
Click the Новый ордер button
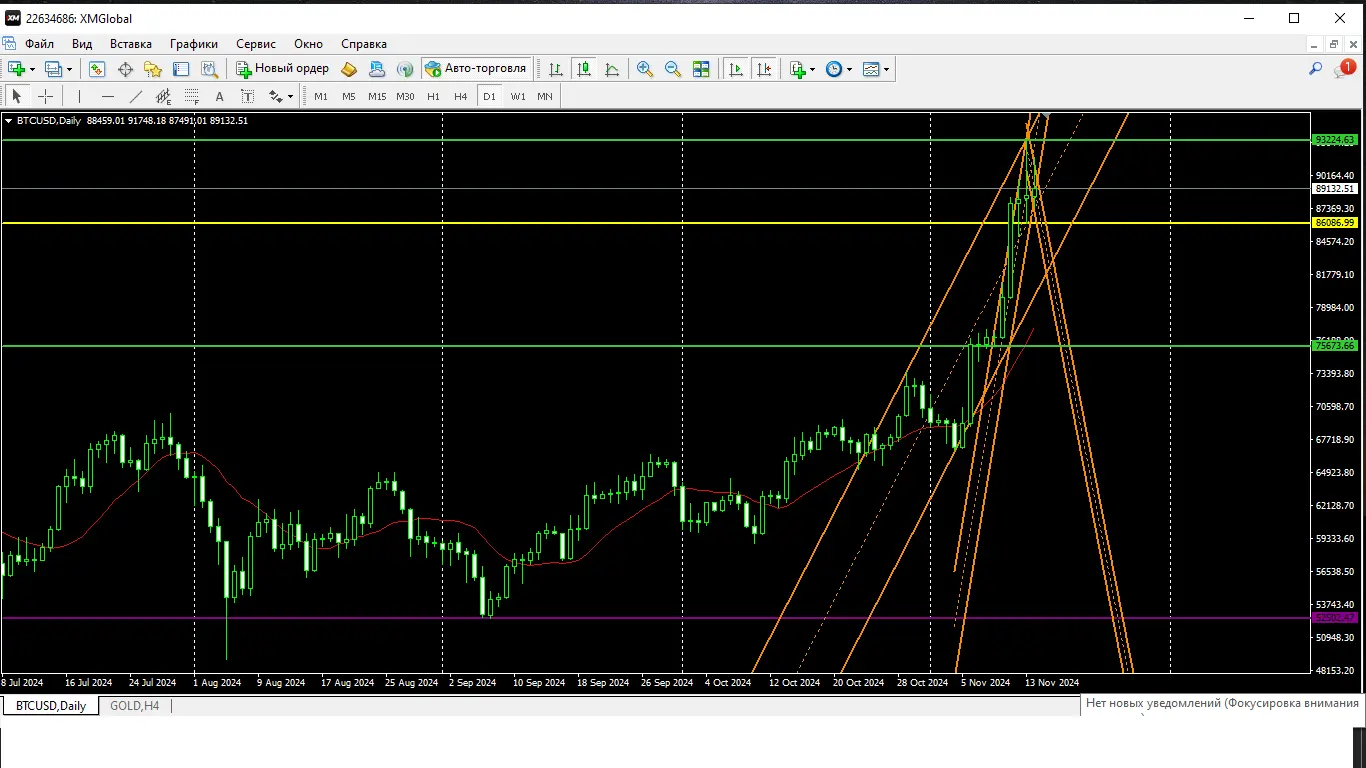click(x=282, y=69)
